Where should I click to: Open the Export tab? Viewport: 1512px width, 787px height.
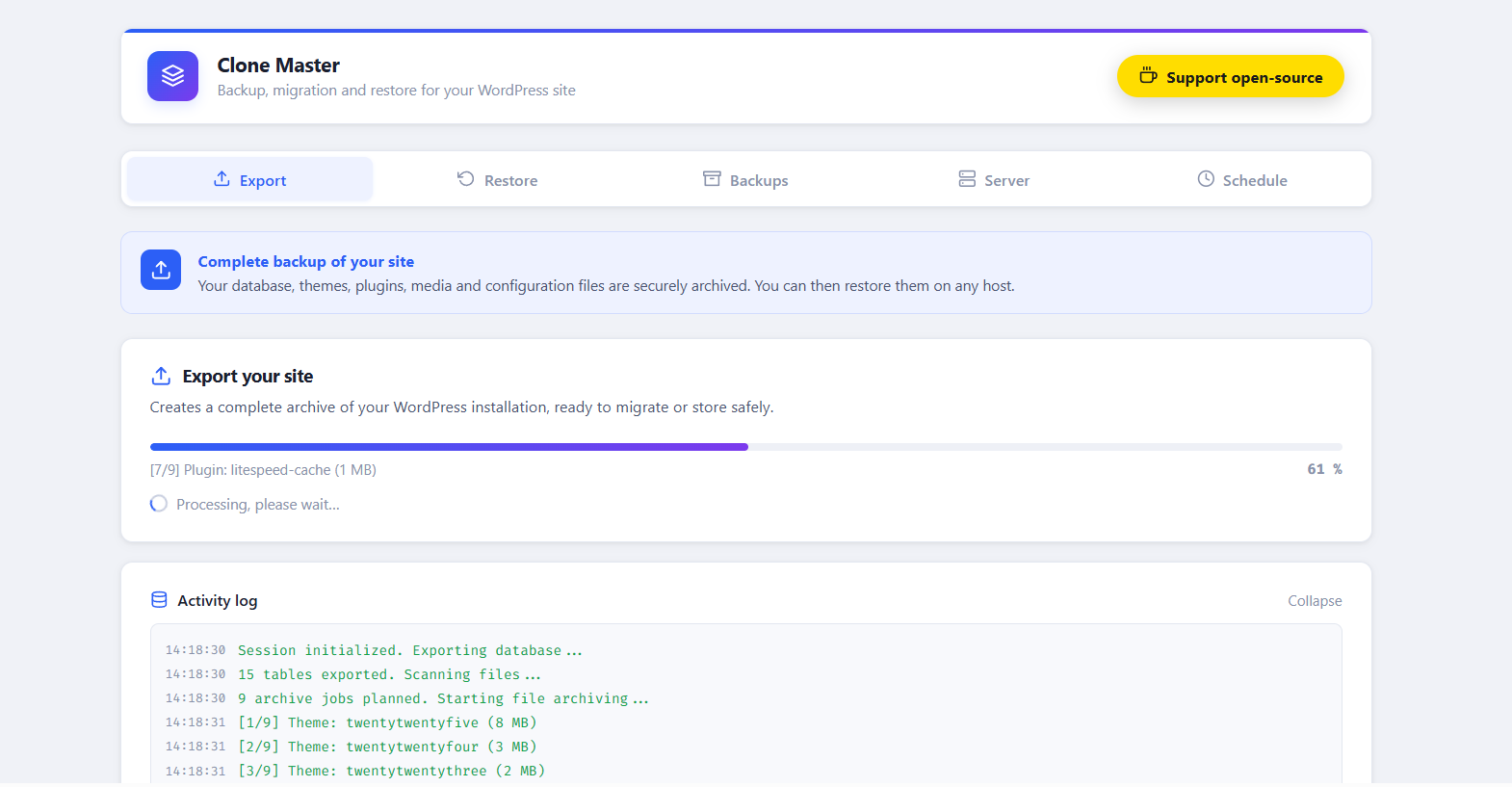tap(250, 179)
